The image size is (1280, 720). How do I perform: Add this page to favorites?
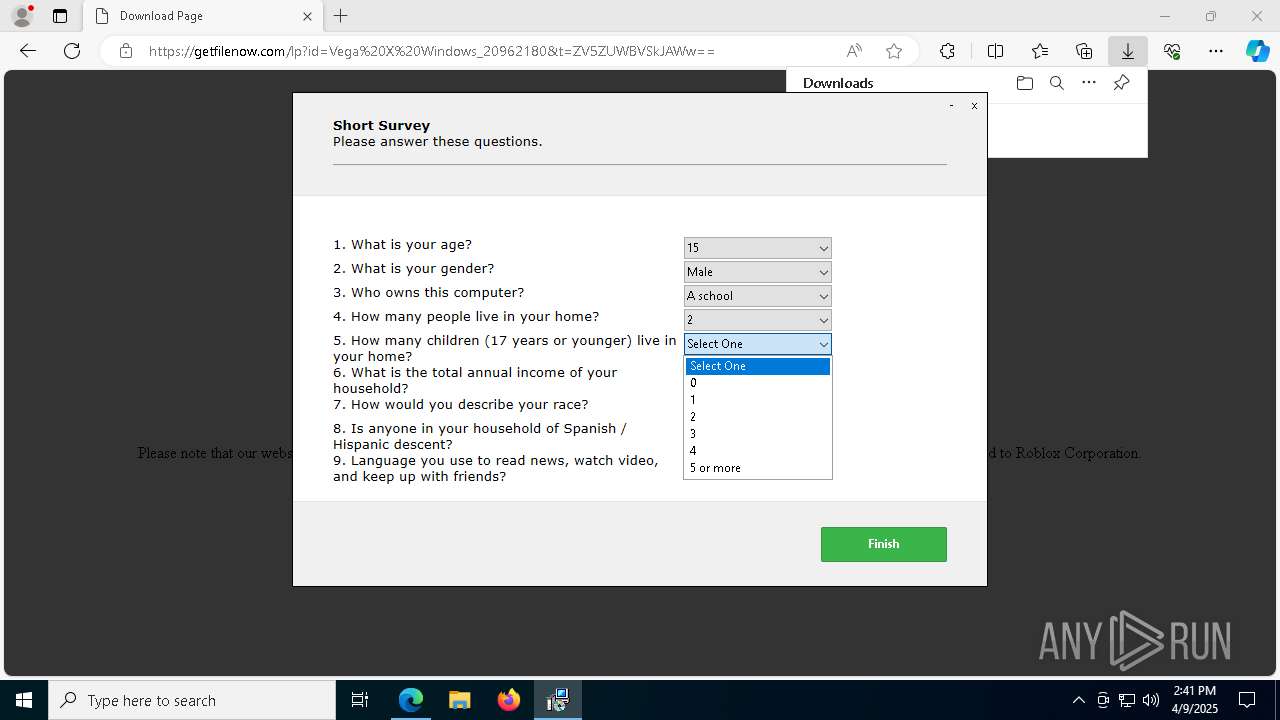coord(894,51)
